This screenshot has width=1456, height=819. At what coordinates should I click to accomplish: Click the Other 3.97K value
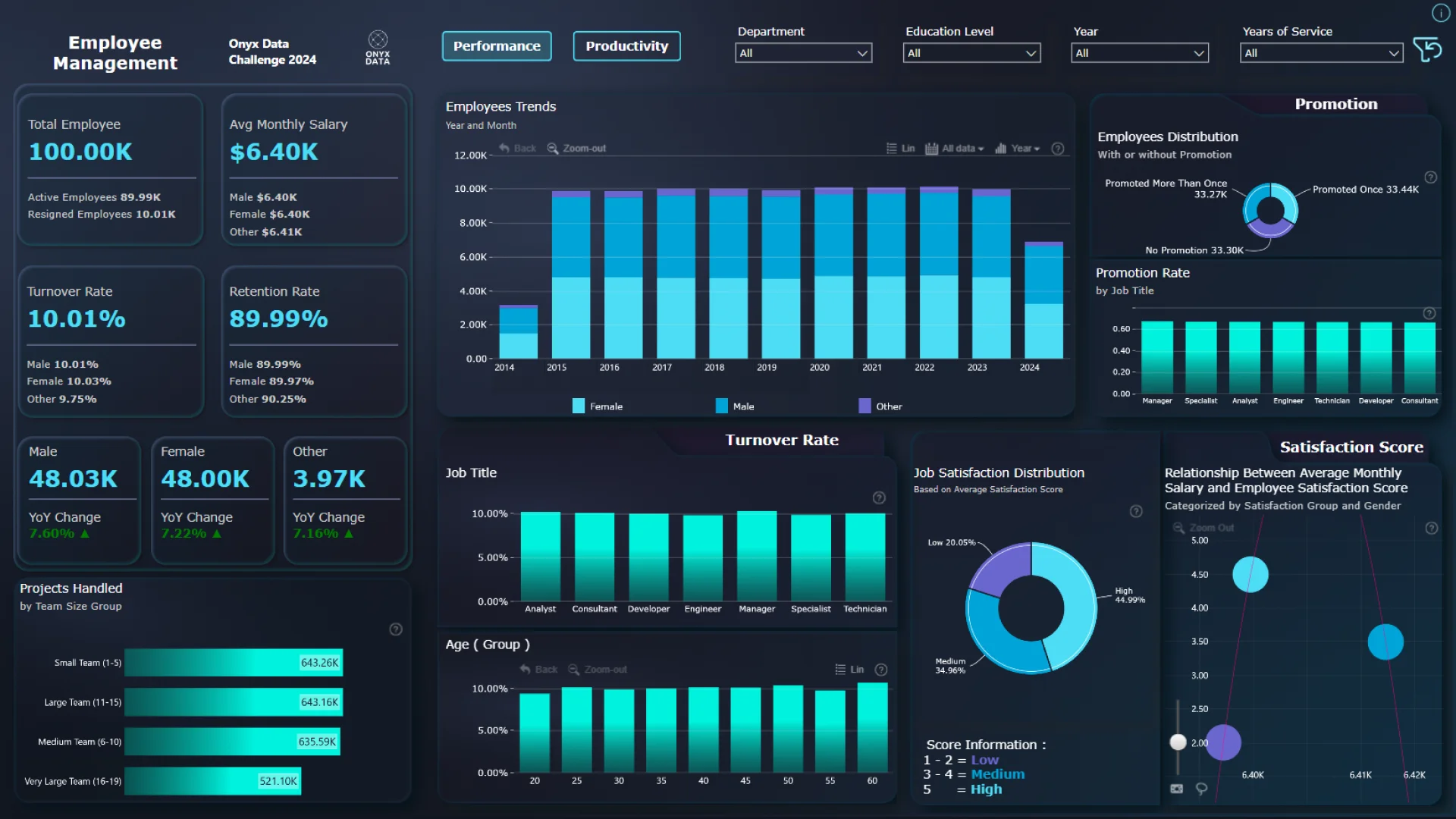click(x=329, y=479)
